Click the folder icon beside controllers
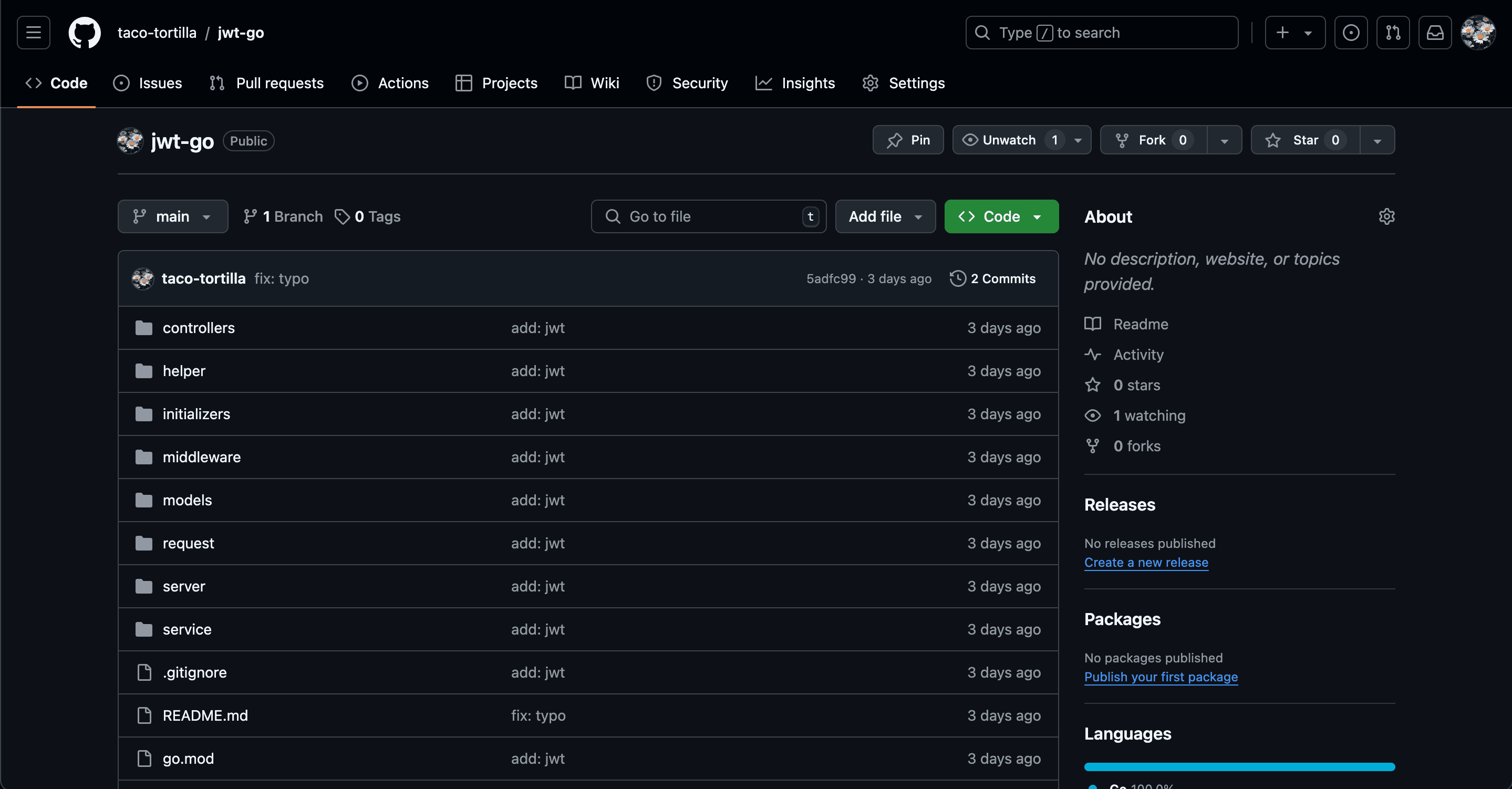This screenshot has height=789, width=1512. click(144, 328)
